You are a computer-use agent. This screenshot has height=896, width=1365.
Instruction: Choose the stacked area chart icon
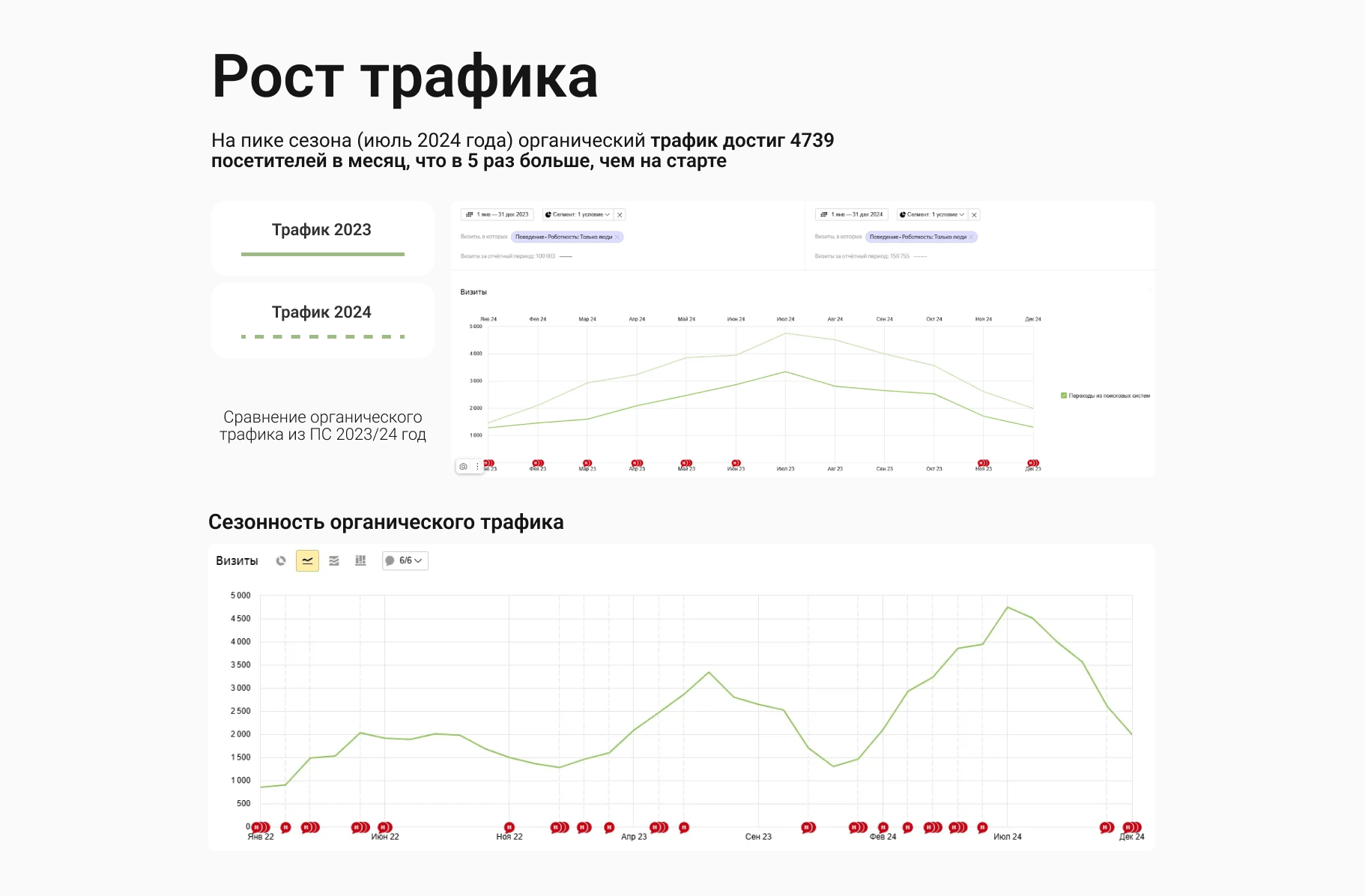334,560
